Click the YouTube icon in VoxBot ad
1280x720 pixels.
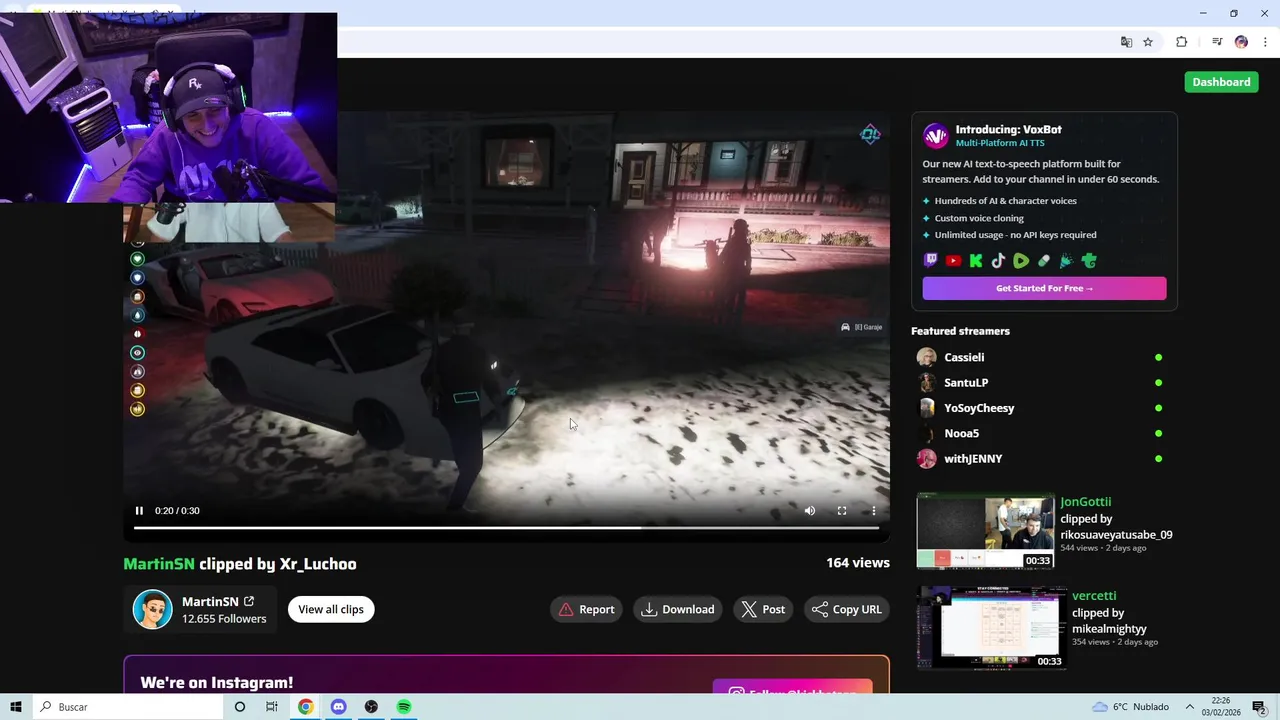pos(953,261)
